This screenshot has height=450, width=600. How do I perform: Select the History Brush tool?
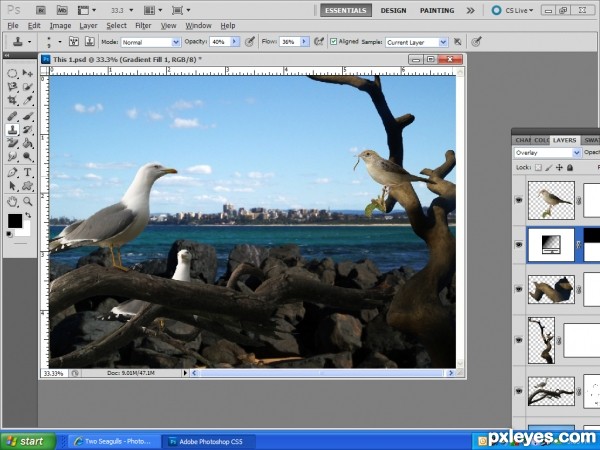click(28, 130)
